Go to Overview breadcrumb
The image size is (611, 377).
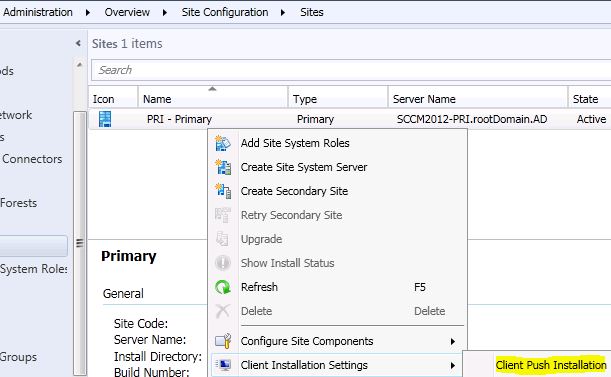(x=127, y=12)
